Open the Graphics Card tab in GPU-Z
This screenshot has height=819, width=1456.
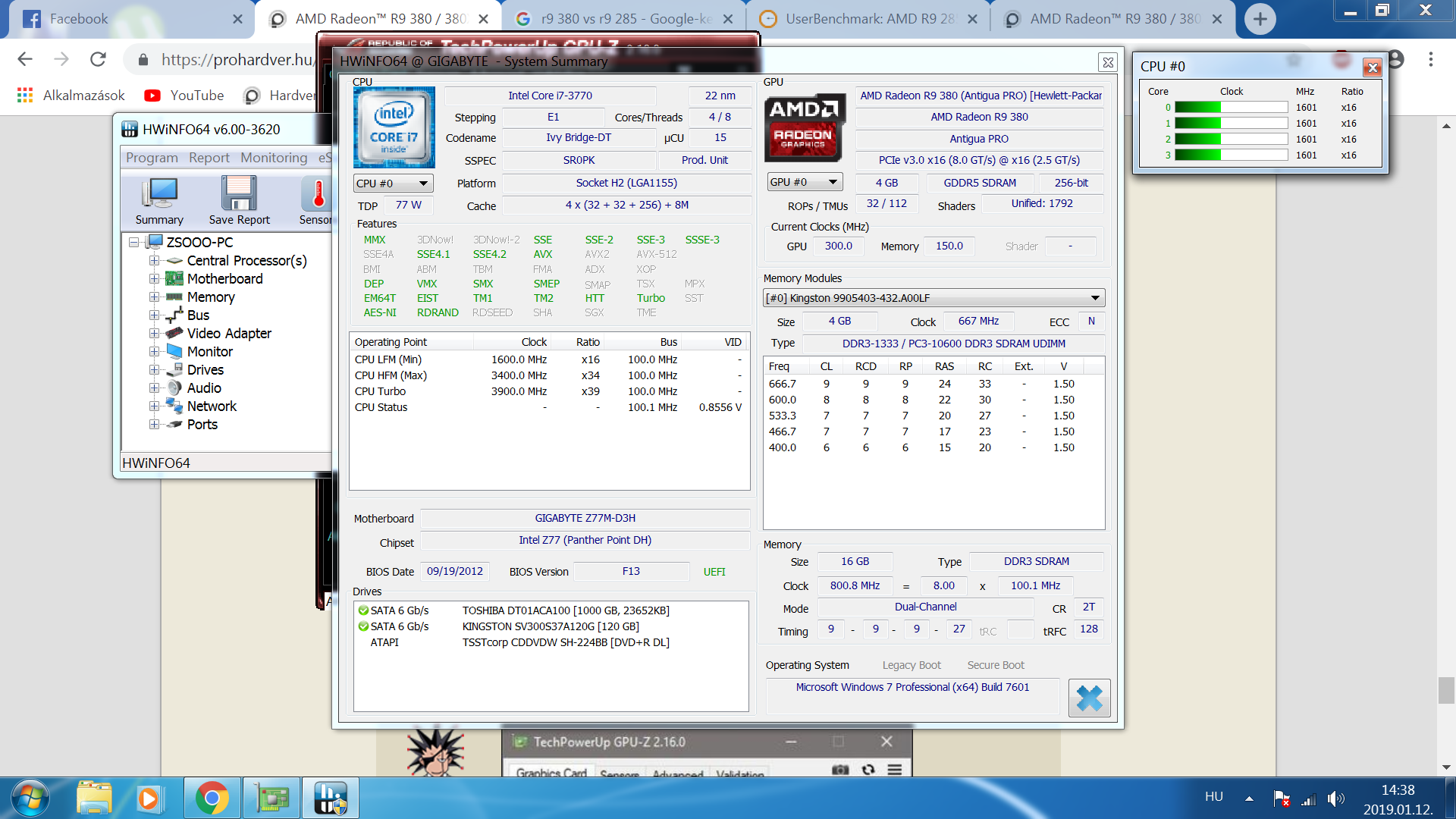click(x=551, y=773)
